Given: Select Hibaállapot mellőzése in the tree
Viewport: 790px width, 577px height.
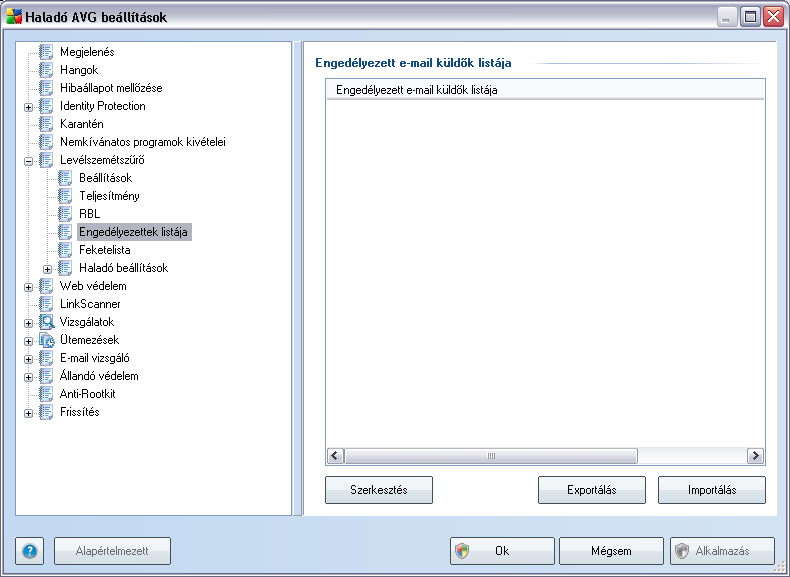Looking at the screenshot, I should [111, 88].
